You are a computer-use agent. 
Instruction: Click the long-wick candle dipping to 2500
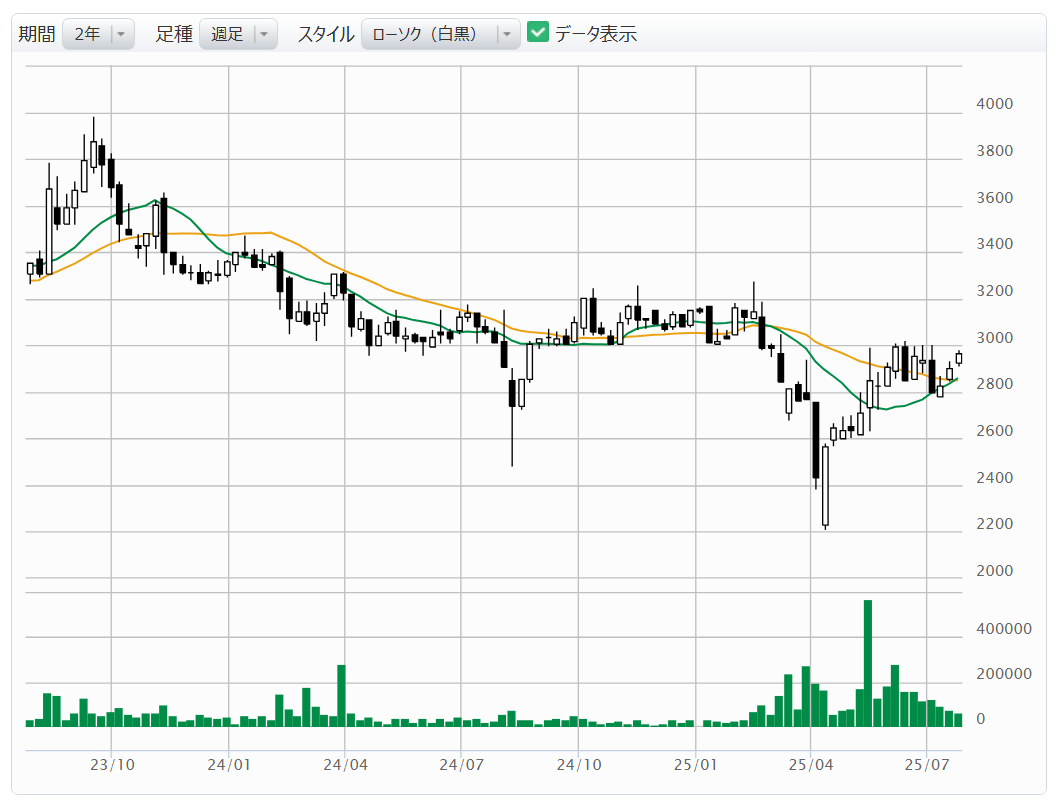[512, 417]
